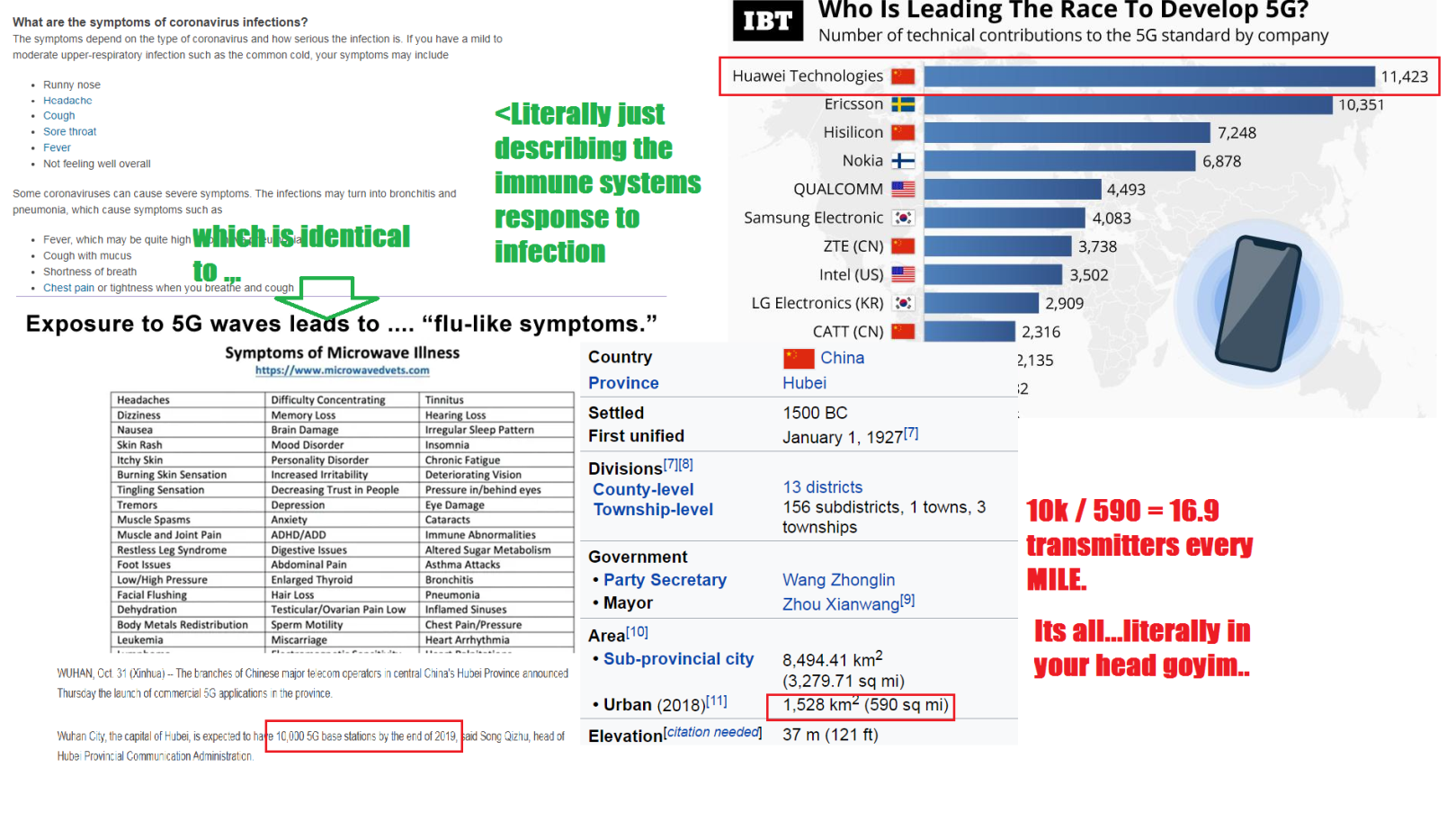Image resolution: width=1456 pixels, height=821 pixels.
Task: Click the US flag next to Intel (US)
Action: (903, 274)
